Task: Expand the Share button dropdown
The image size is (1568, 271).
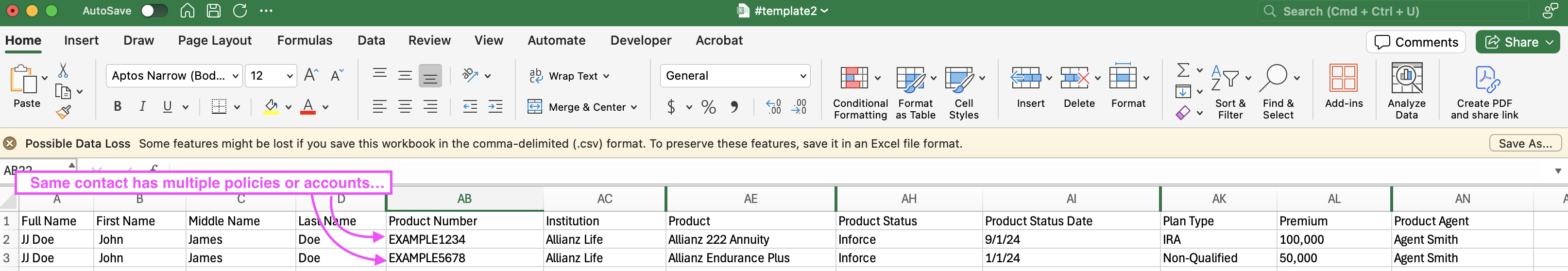Action: pyautogui.click(x=1550, y=42)
